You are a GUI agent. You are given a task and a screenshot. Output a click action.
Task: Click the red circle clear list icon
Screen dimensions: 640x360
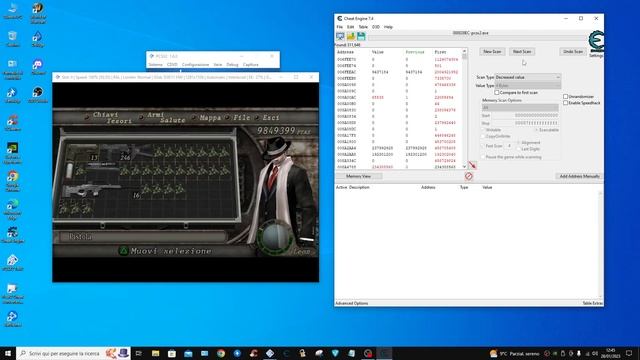click(x=469, y=176)
